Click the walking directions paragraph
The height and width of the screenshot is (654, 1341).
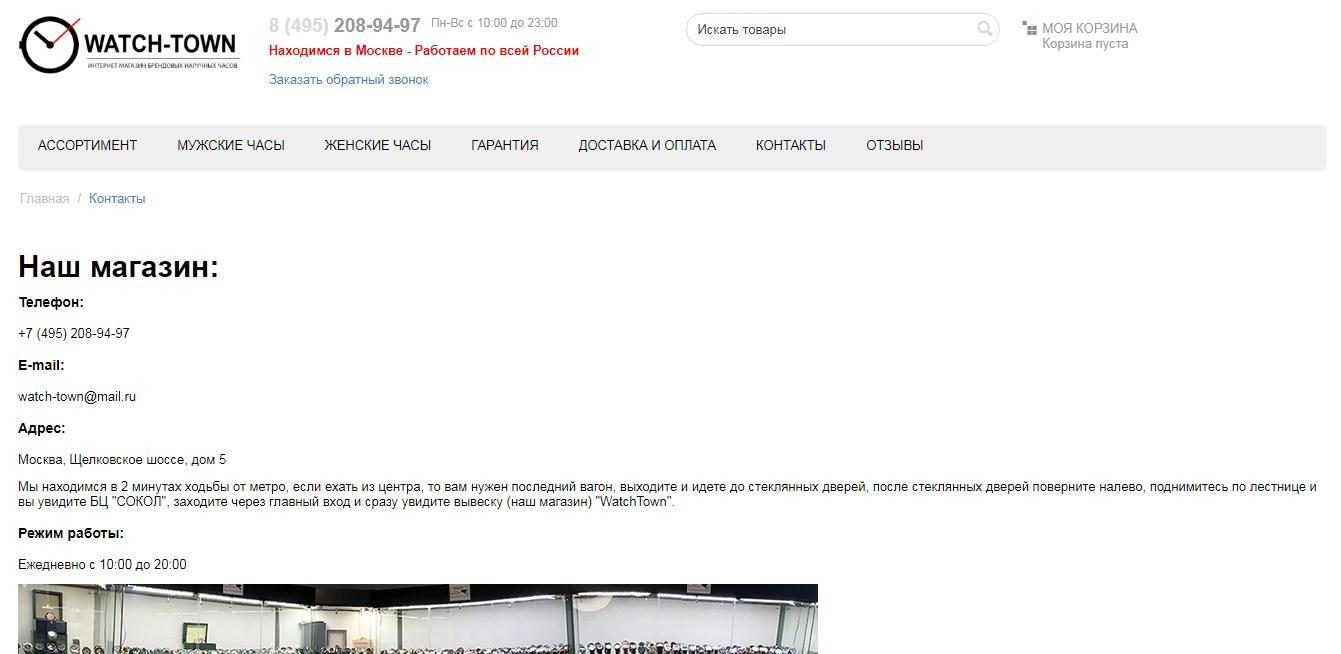pos(668,494)
